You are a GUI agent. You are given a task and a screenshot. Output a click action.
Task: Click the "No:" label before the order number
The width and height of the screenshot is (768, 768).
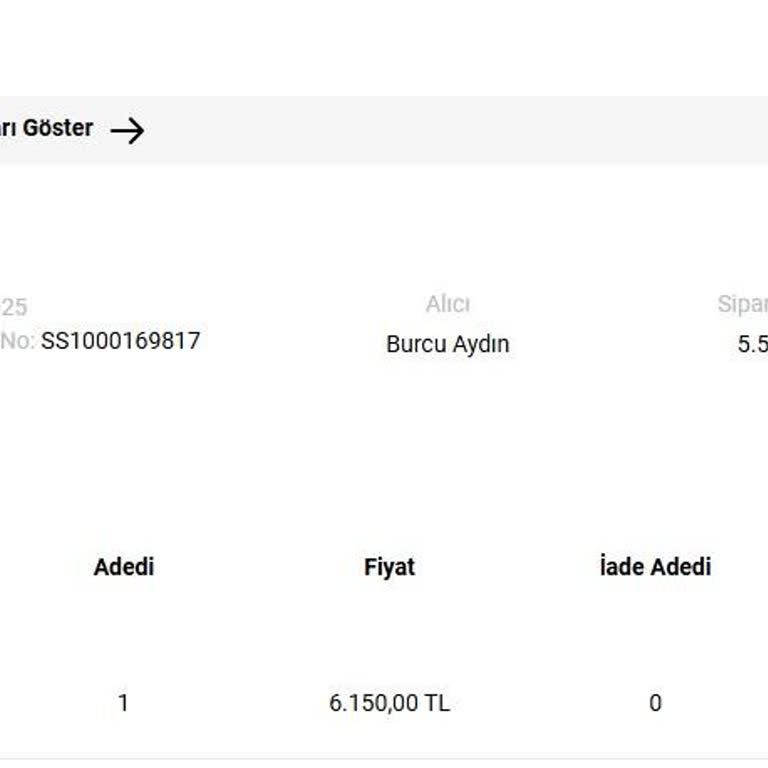click(x=17, y=341)
